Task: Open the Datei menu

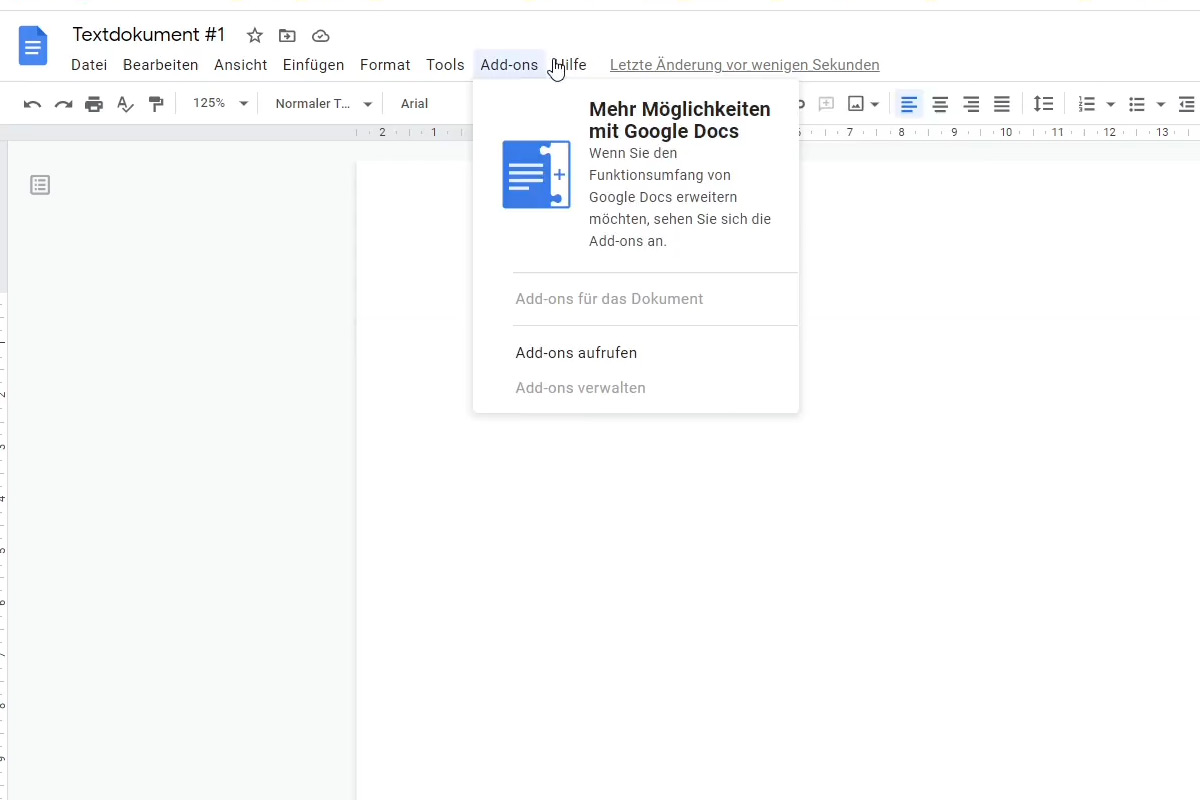Action: 89,65
